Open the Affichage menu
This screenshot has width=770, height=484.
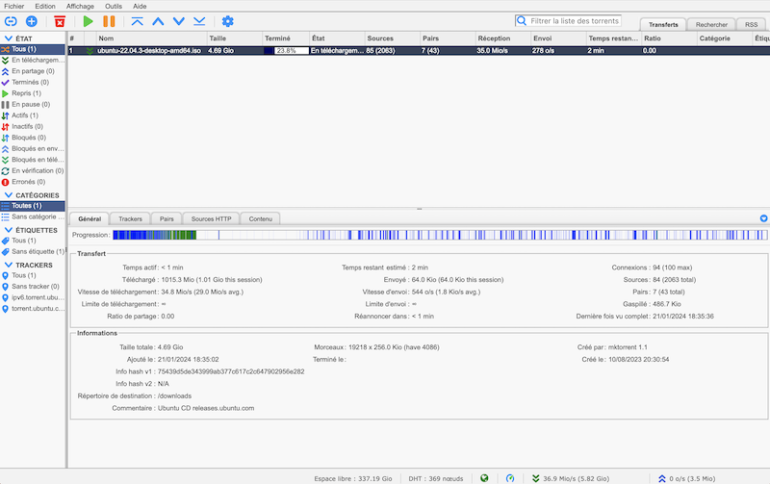(x=80, y=6)
